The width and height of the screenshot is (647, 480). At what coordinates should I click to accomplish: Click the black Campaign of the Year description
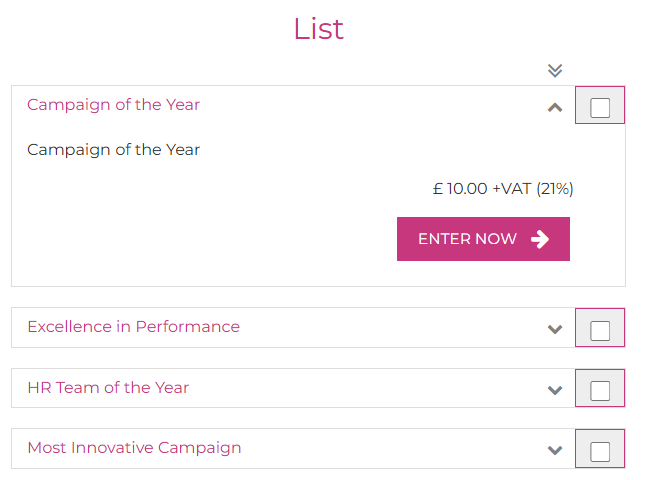pyautogui.click(x=113, y=150)
